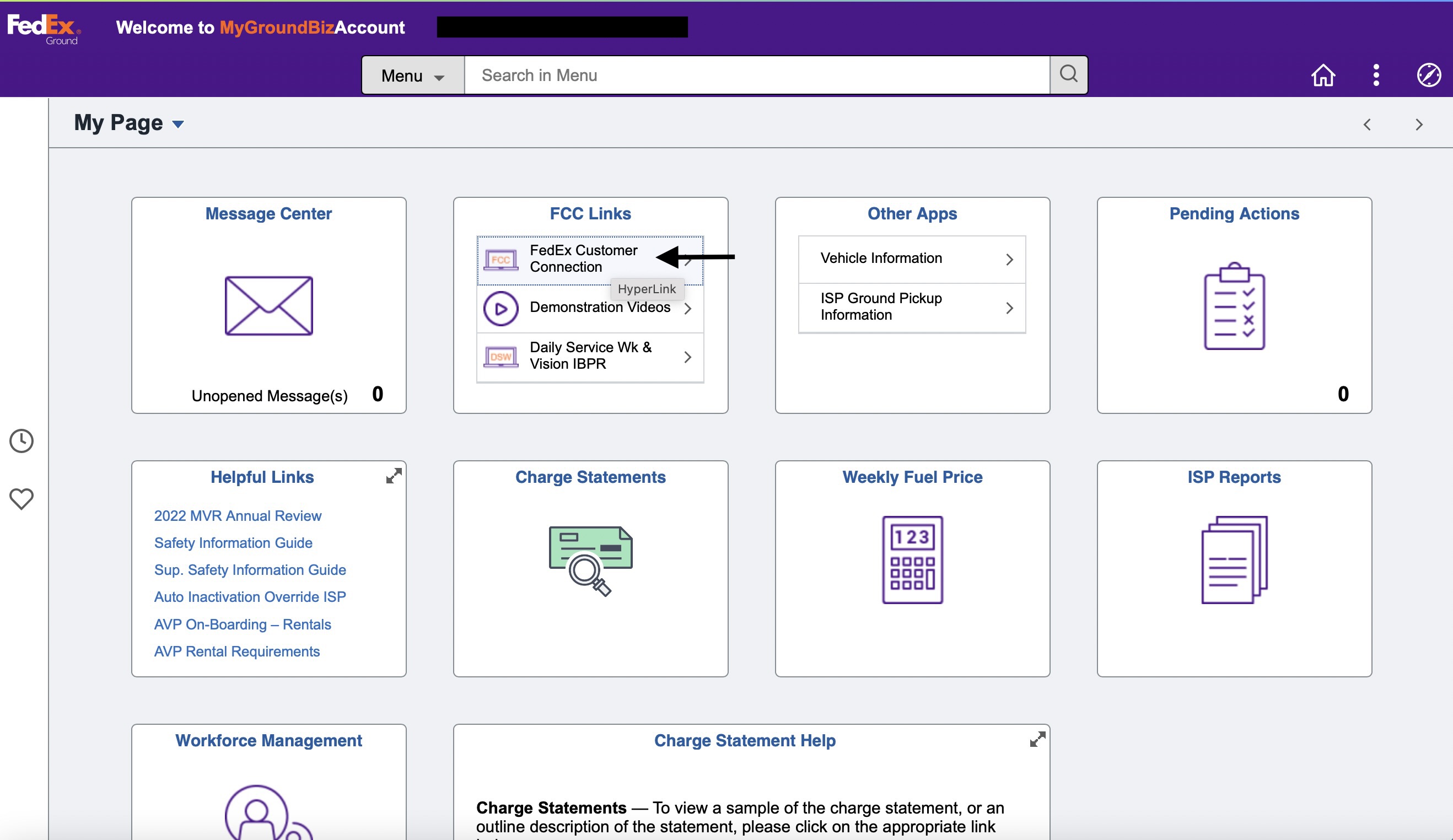Click AVP Rental Requirements link
This screenshot has height=840, width=1453.
tap(236, 651)
